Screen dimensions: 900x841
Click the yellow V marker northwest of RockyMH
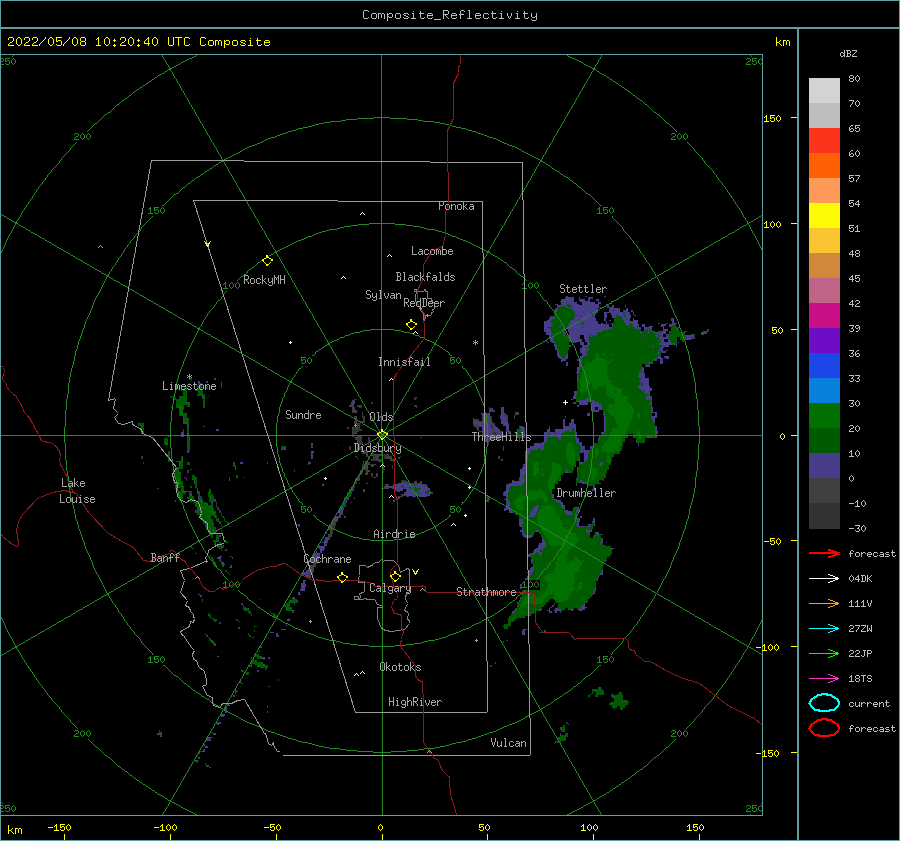208,245
